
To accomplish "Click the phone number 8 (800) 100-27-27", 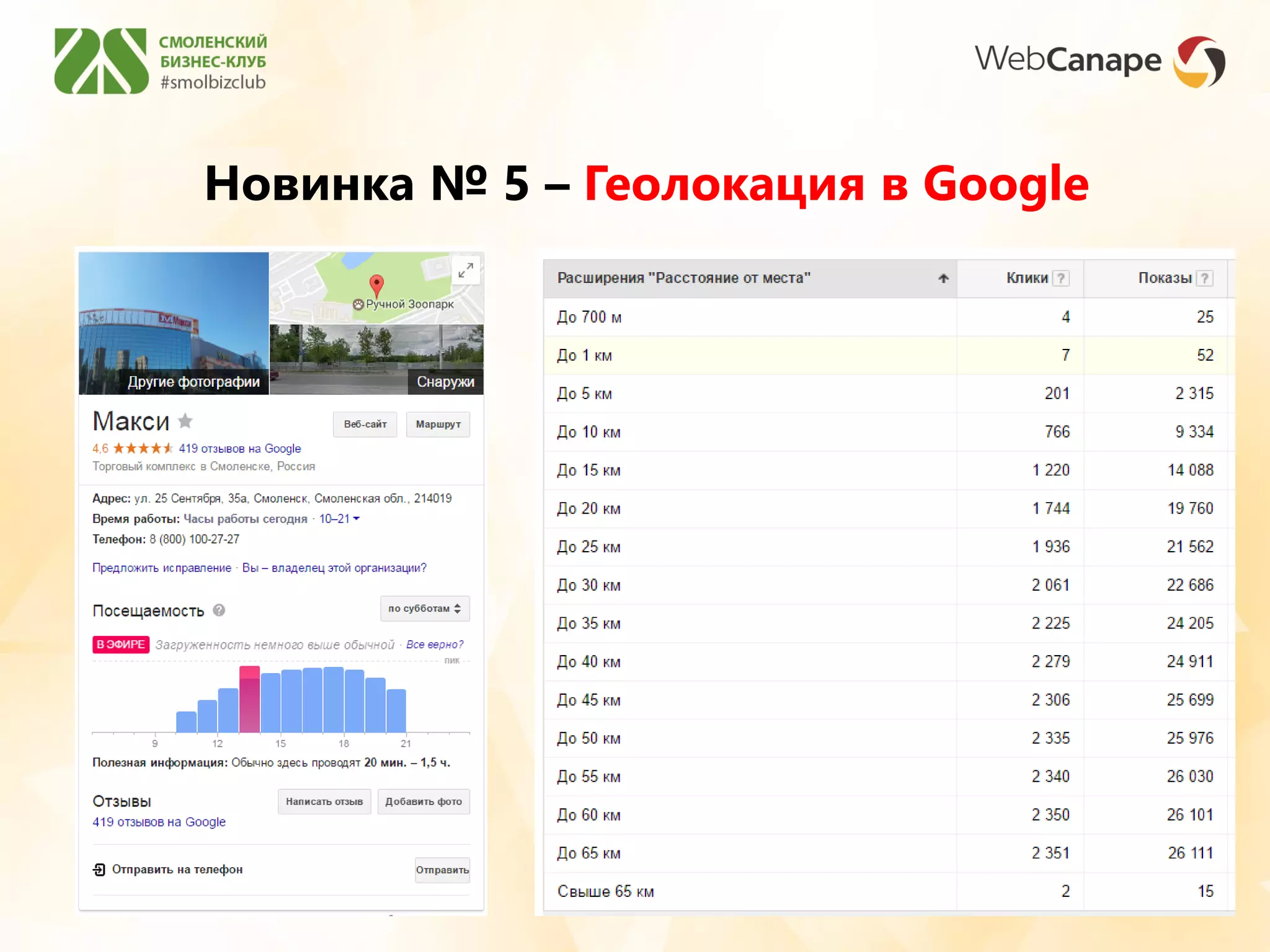I will point(194,539).
